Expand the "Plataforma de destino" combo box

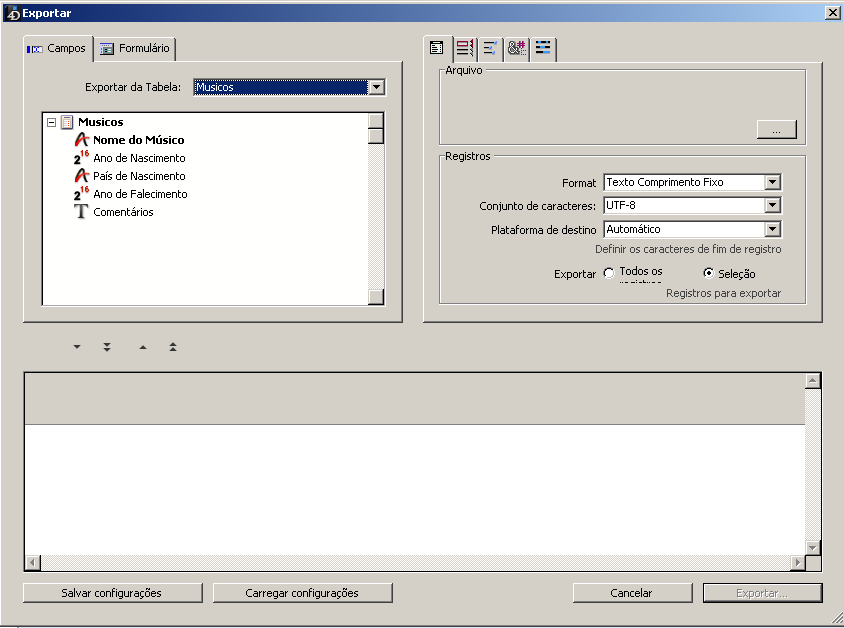(x=772, y=230)
